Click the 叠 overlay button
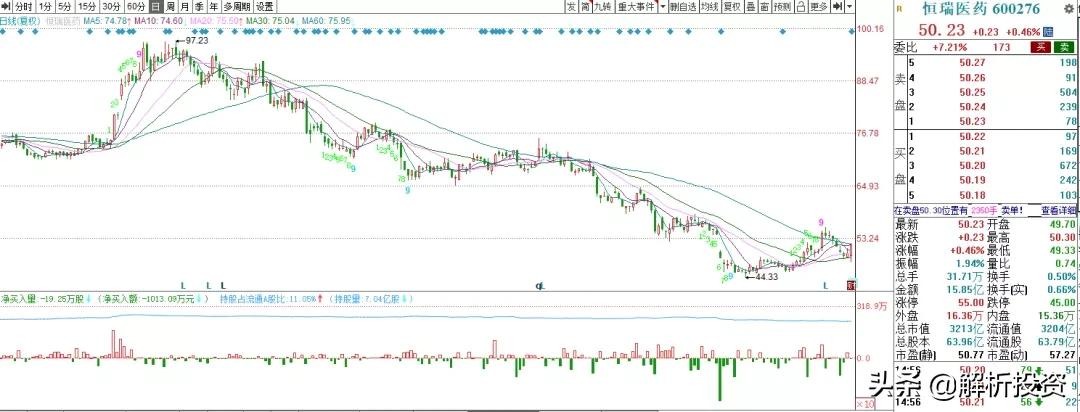 (x=750, y=6)
